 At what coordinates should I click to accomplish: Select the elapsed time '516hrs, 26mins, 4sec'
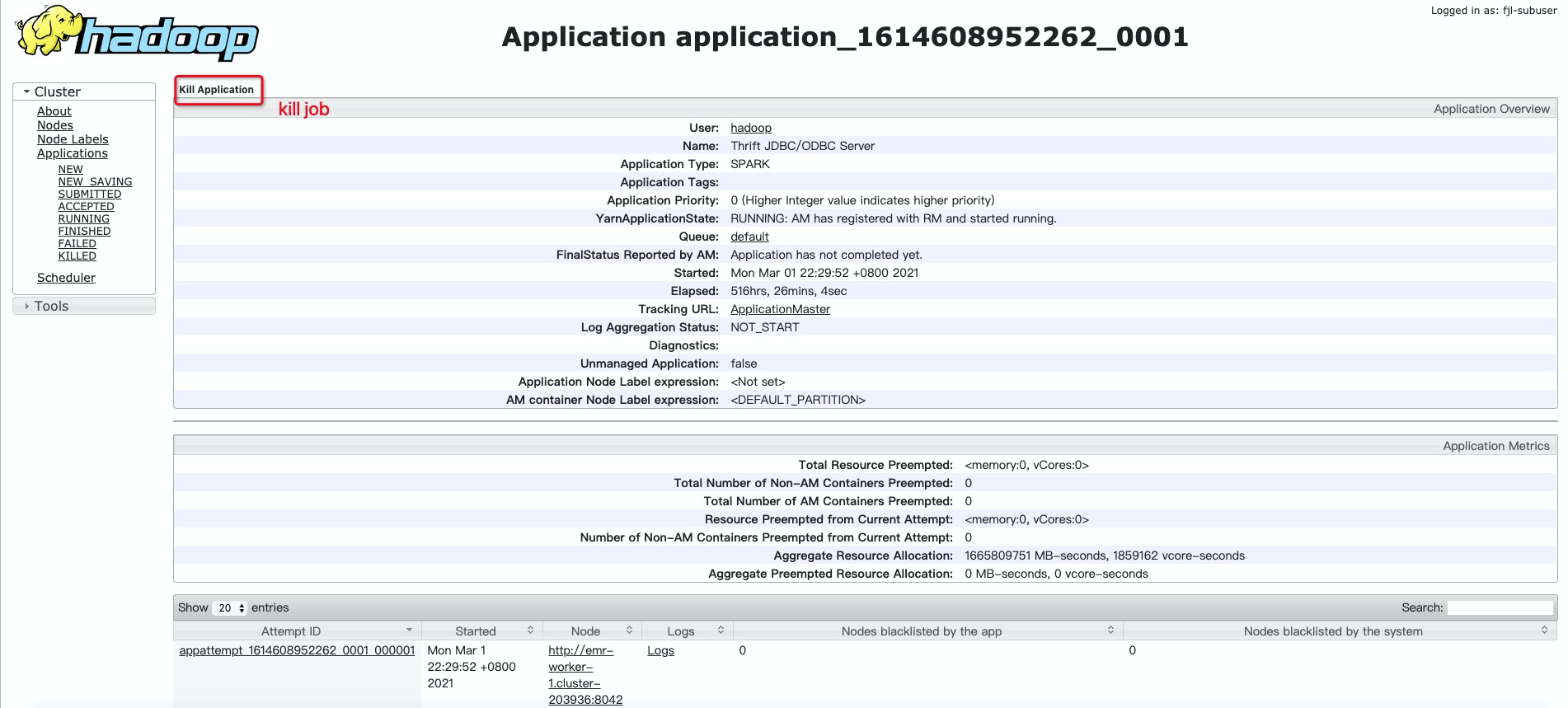coord(788,291)
